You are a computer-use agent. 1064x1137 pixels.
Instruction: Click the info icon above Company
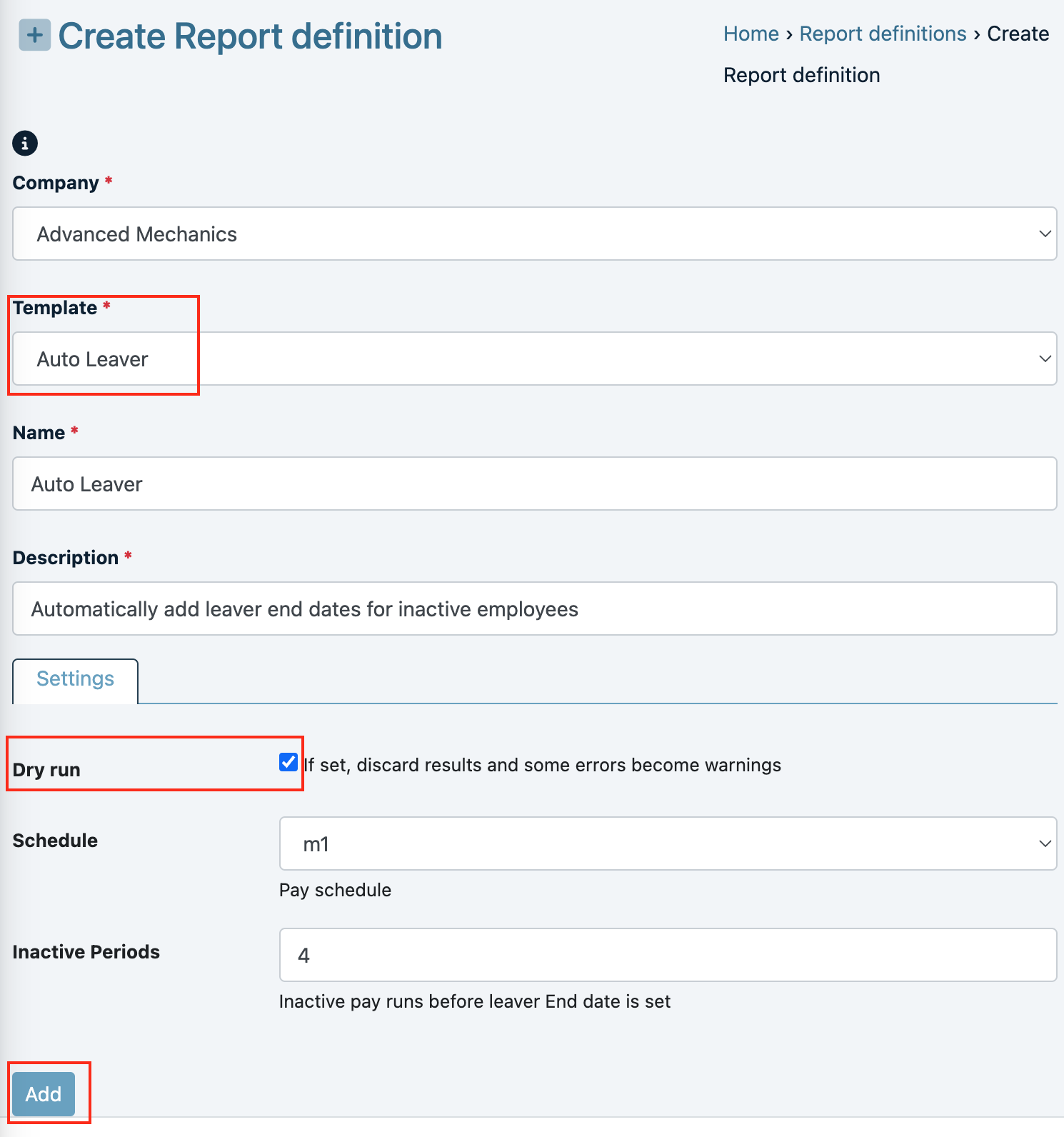pyautogui.click(x=25, y=144)
